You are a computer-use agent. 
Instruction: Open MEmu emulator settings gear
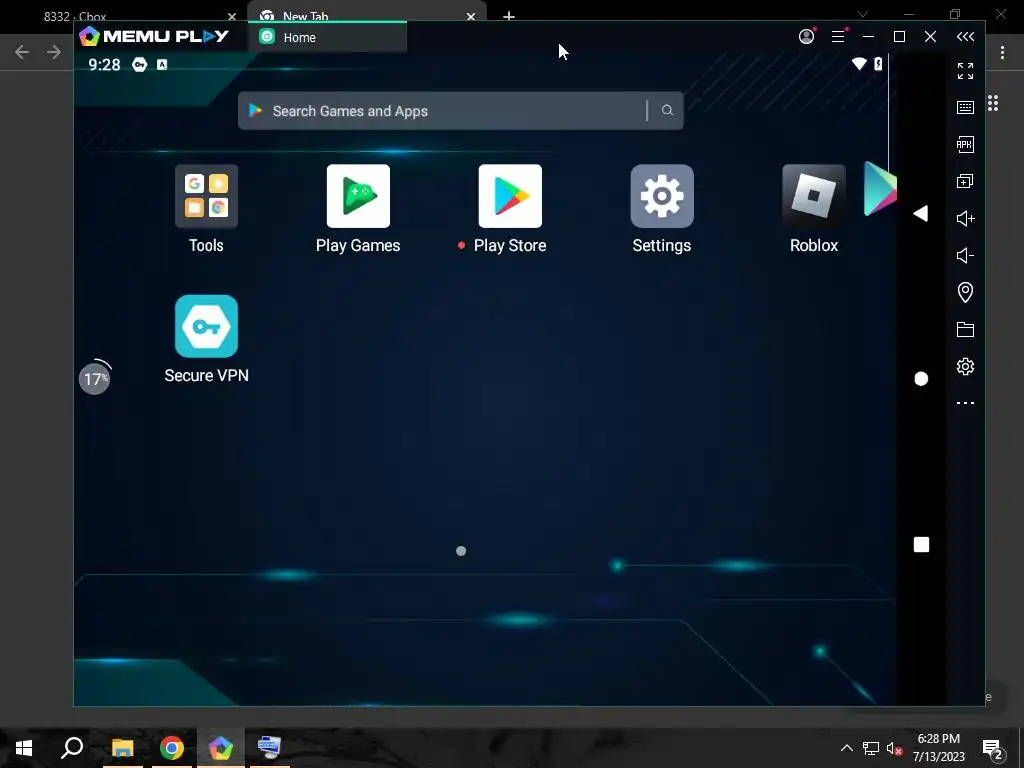[x=965, y=366]
